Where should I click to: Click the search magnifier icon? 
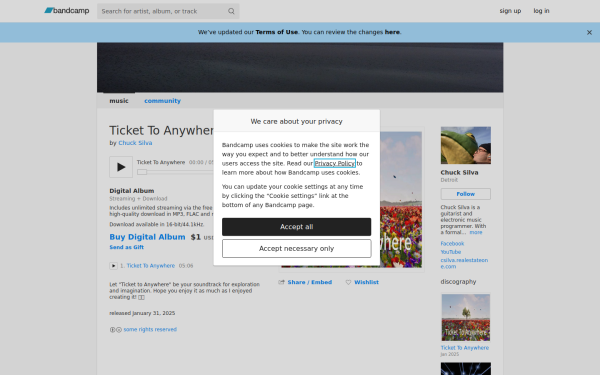pyautogui.click(x=231, y=11)
